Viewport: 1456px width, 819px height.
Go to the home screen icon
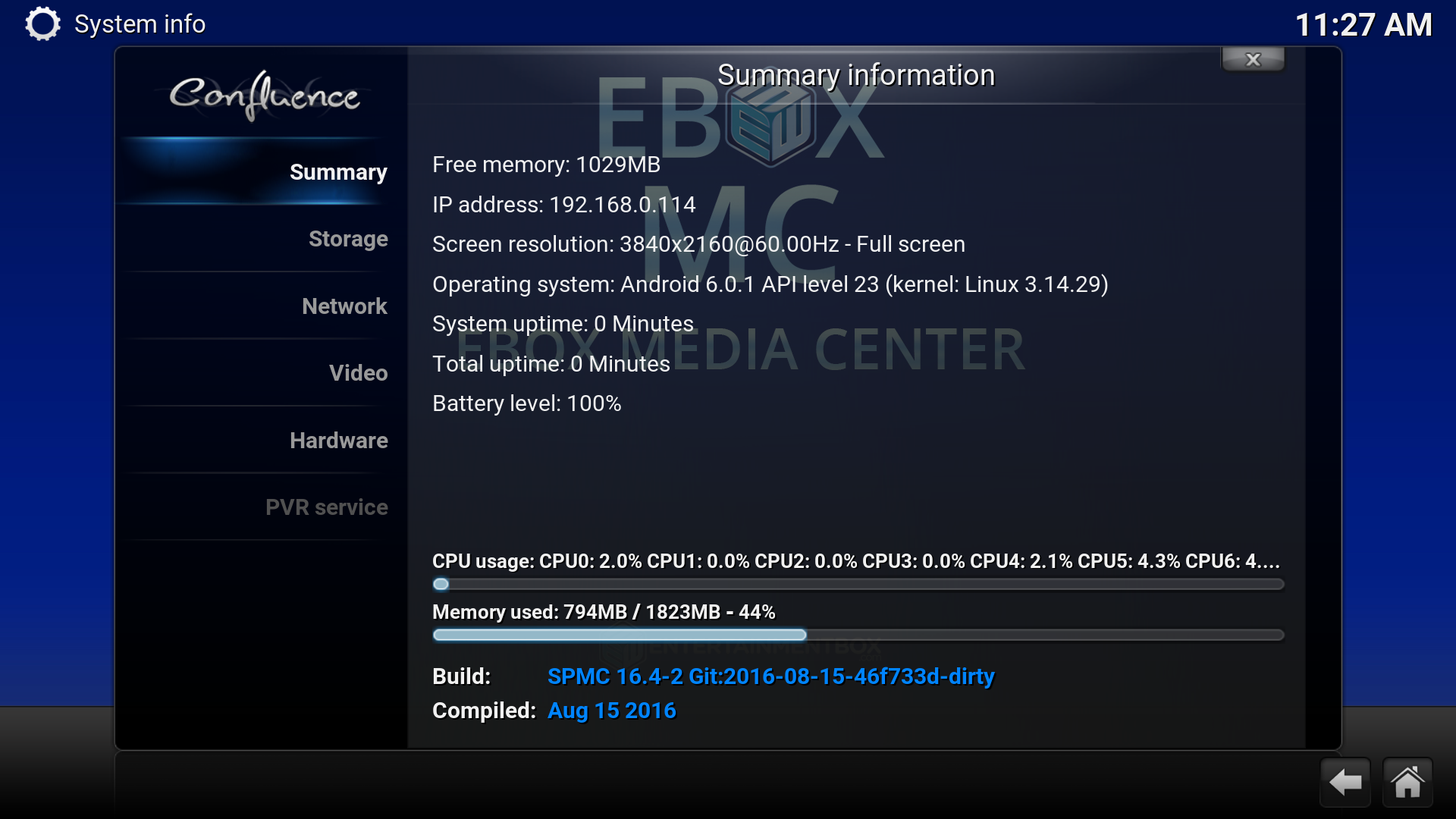pyautogui.click(x=1407, y=782)
